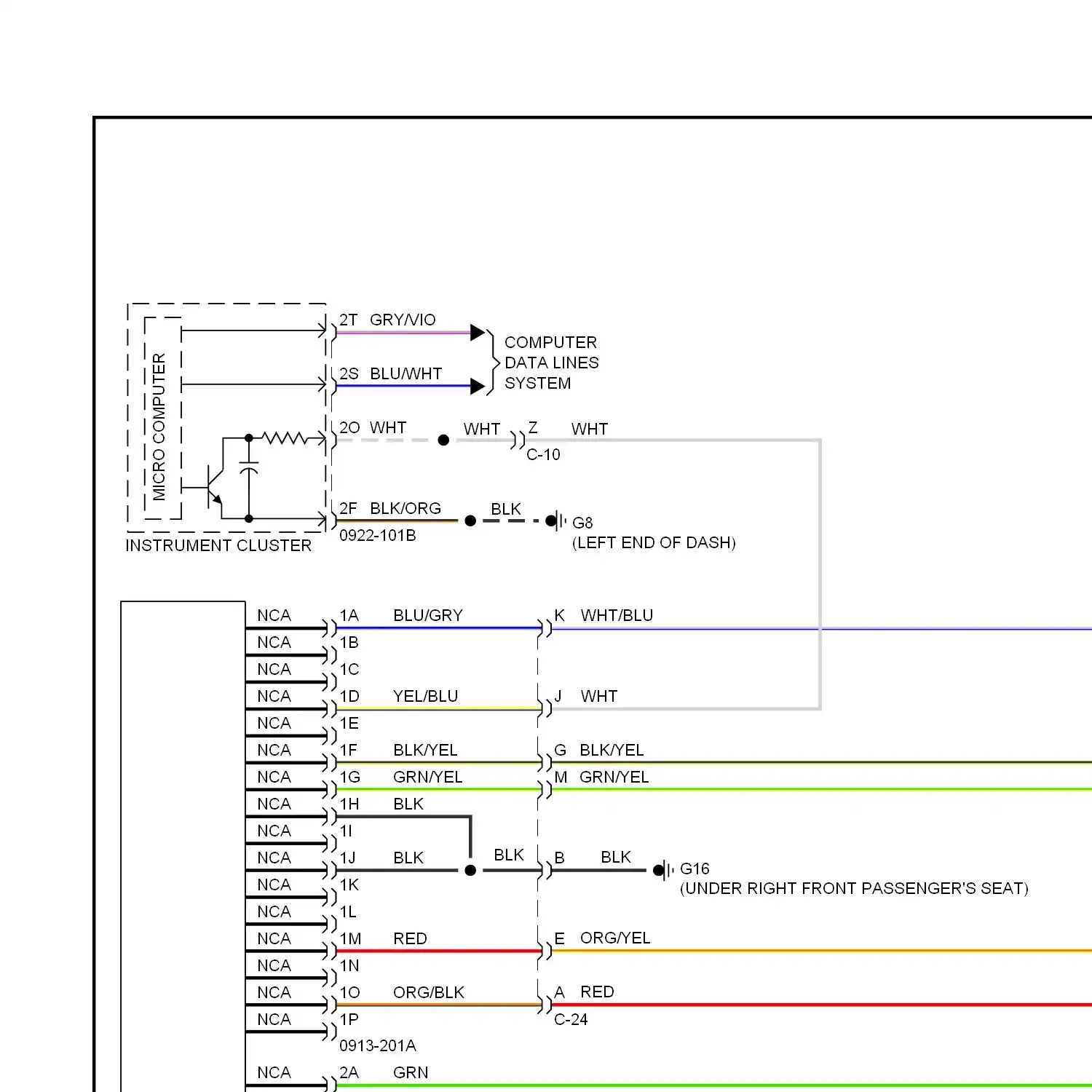Select the 2F pin label
The image size is (1092, 1092).
point(349,508)
